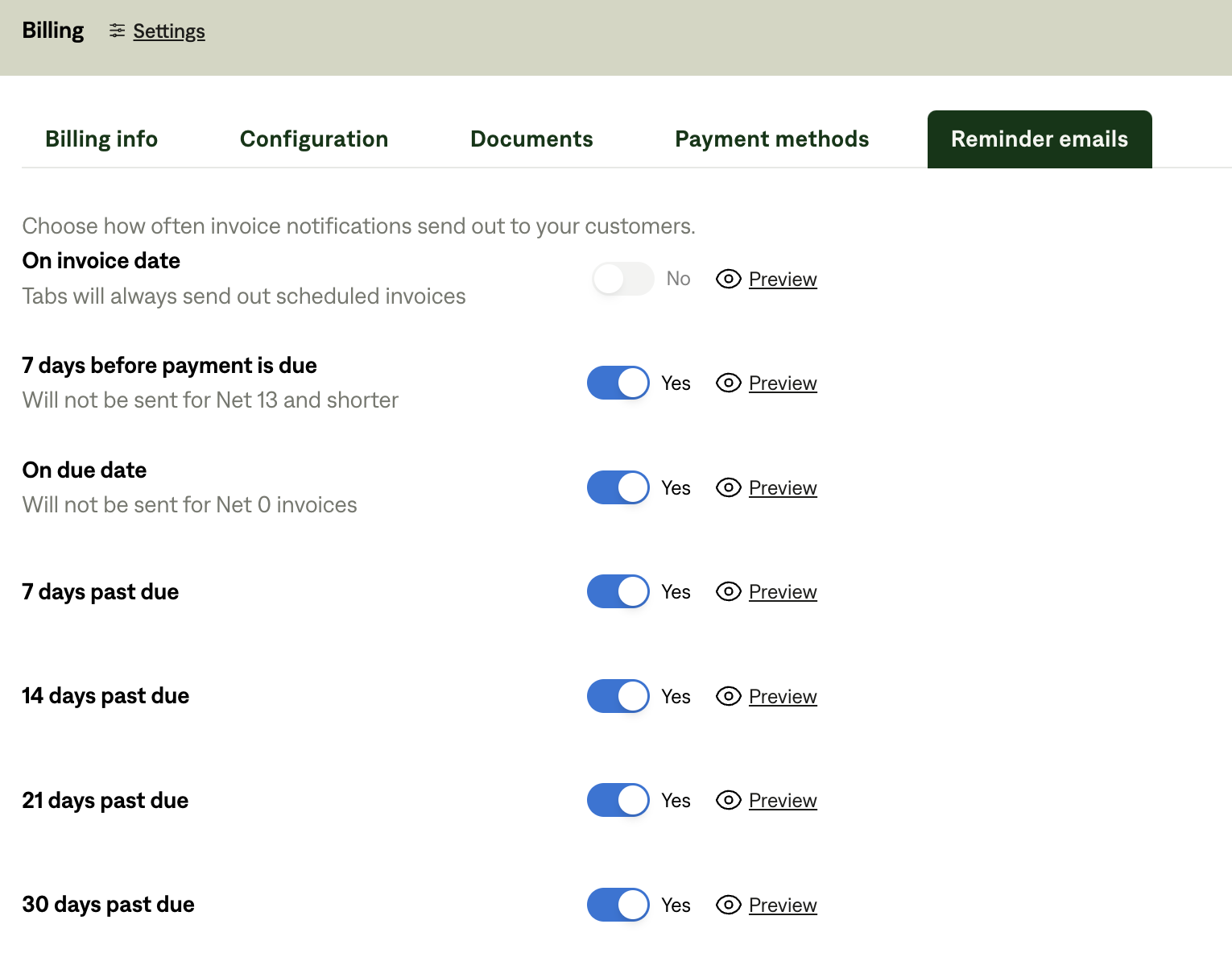Click eye icon for 14 days past due
Image resolution: width=1232 pixels, height=978 pixels.
click(x=728, y=696)
